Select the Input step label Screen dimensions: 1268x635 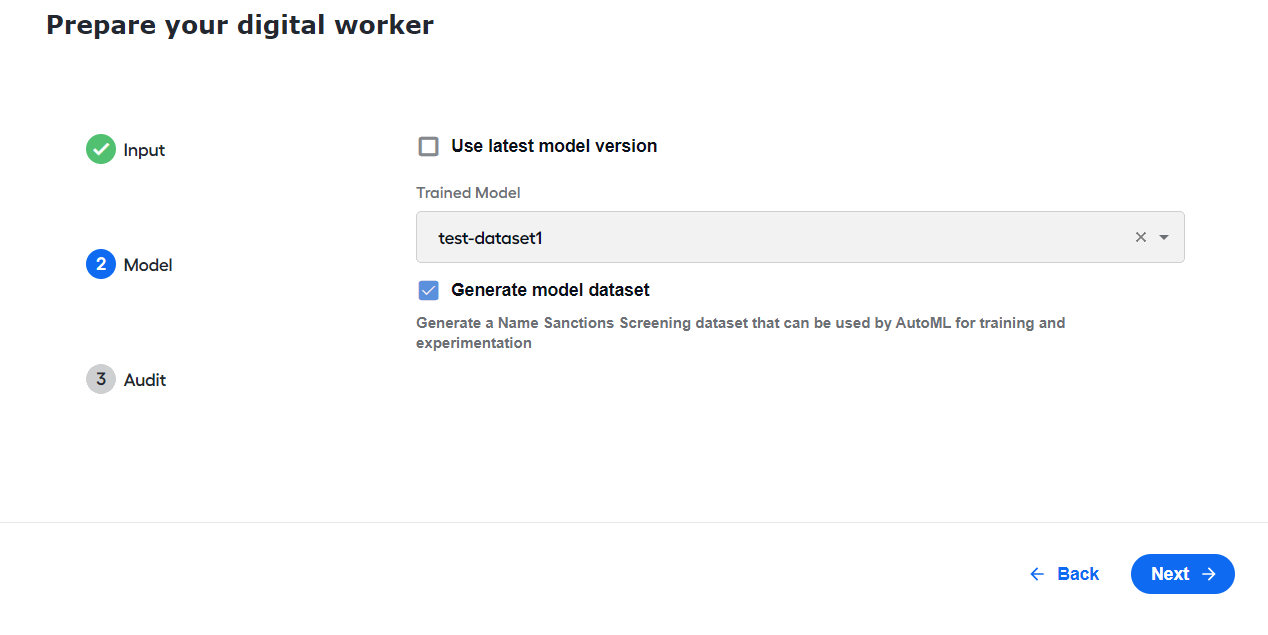tap(144, 150)
